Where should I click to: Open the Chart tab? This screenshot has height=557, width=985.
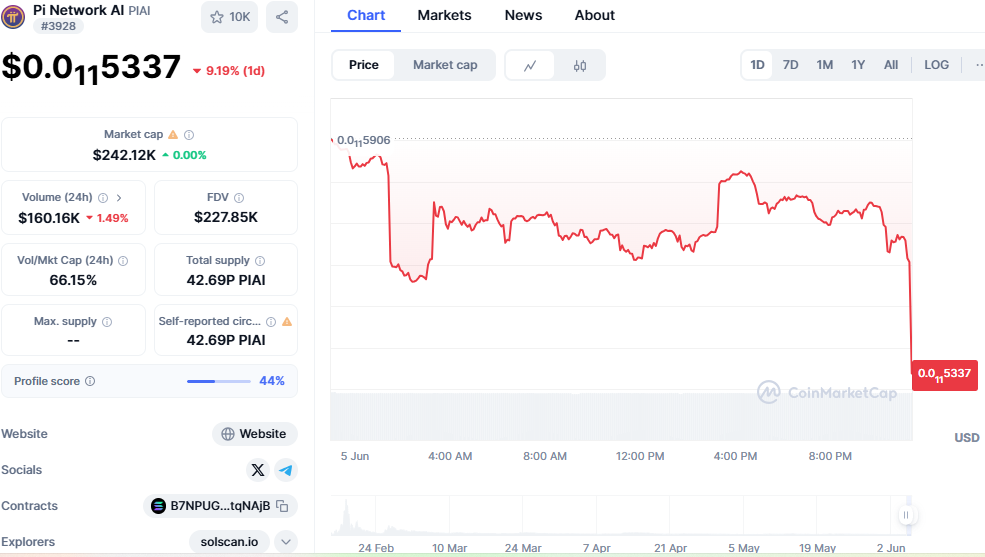tap(366, 15)
